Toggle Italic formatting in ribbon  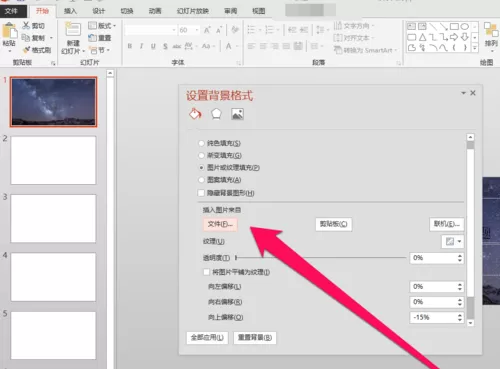tap(141, 46)
